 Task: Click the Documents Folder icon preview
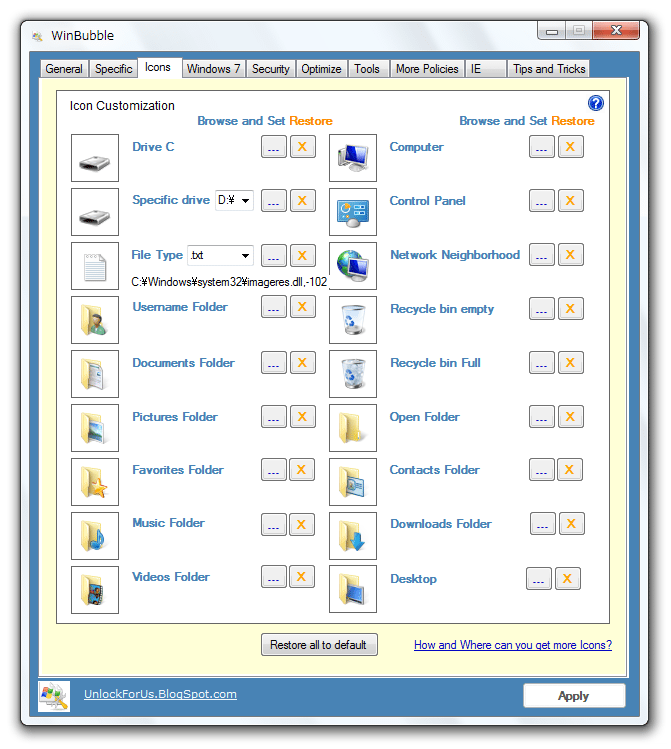tap(95, 374)
